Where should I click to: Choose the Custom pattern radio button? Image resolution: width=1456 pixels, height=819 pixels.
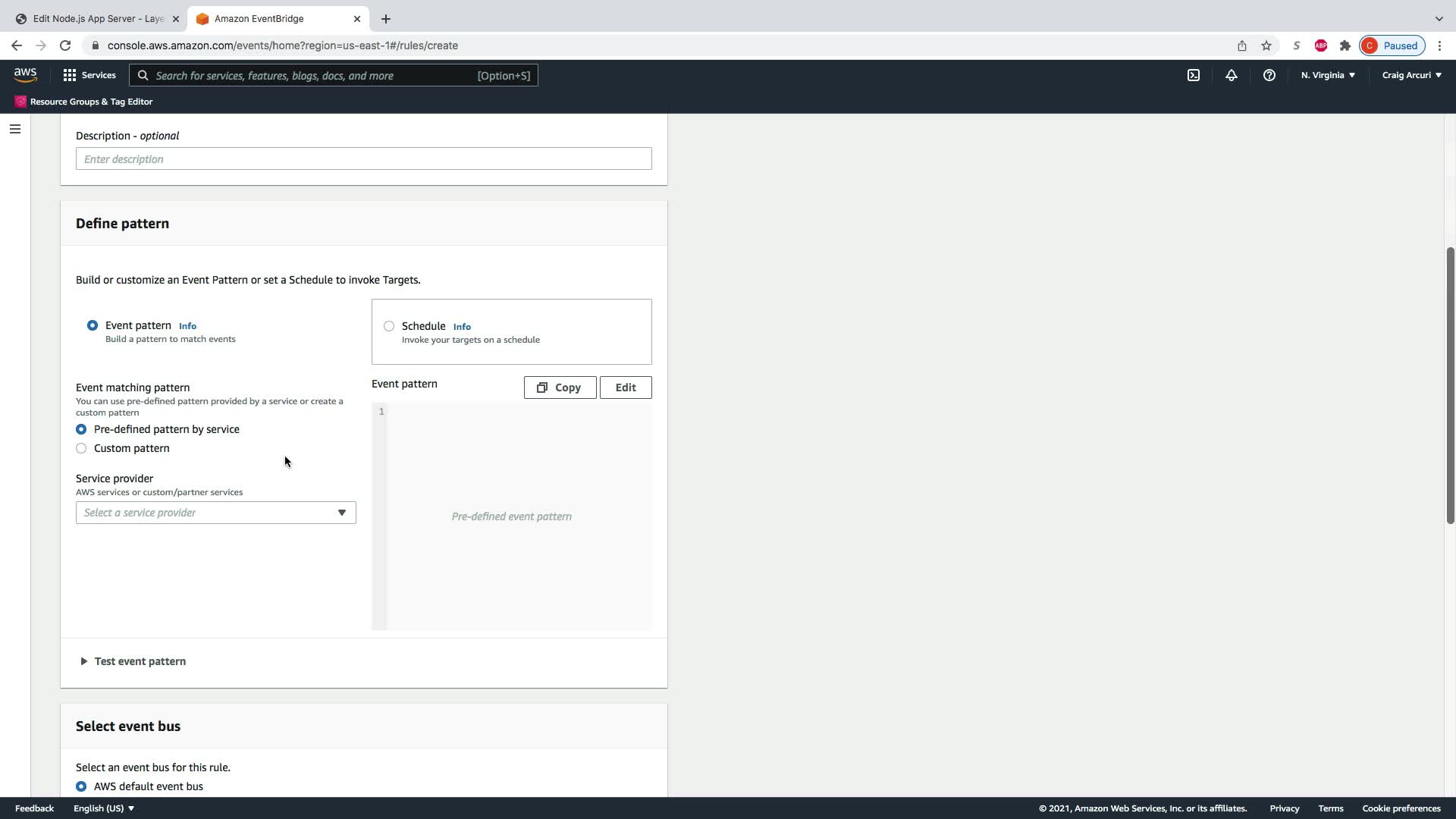[81, 448]
